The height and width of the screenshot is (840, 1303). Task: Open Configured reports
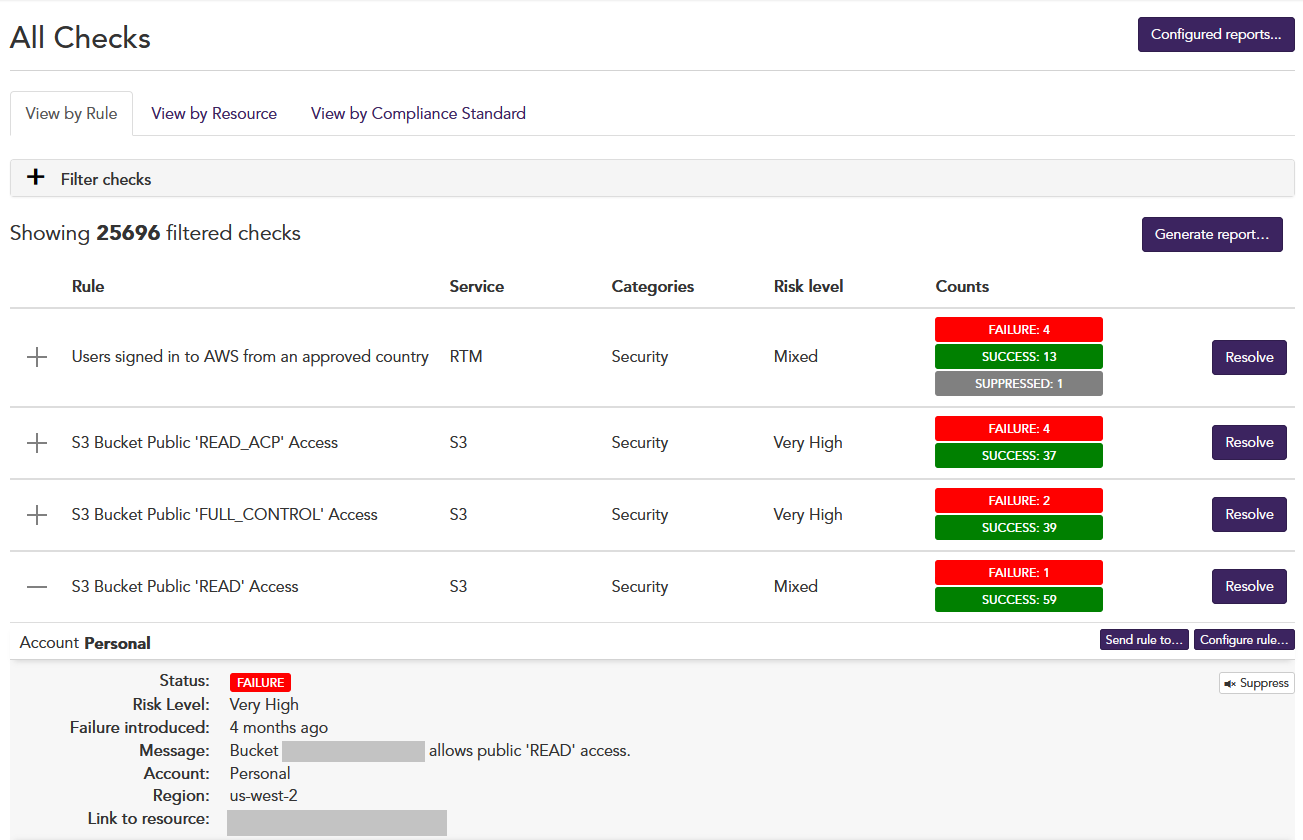1216,34
